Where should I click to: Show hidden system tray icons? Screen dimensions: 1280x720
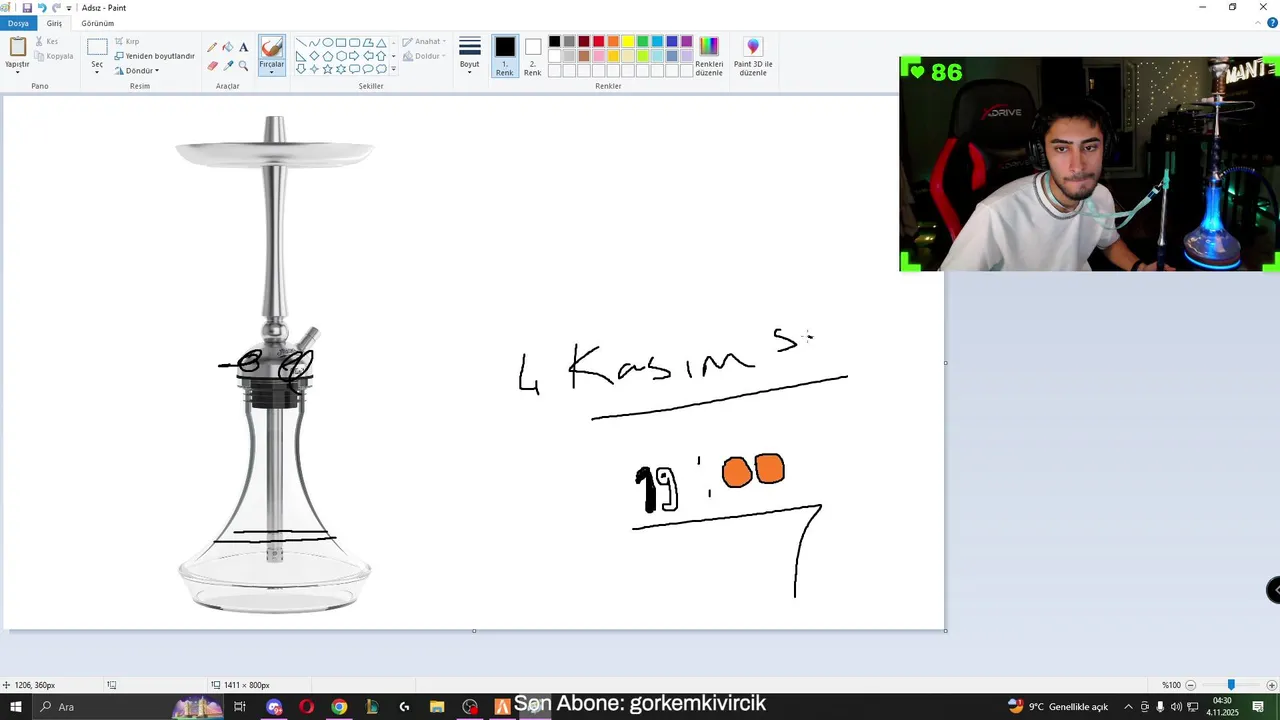point(1128,707)
